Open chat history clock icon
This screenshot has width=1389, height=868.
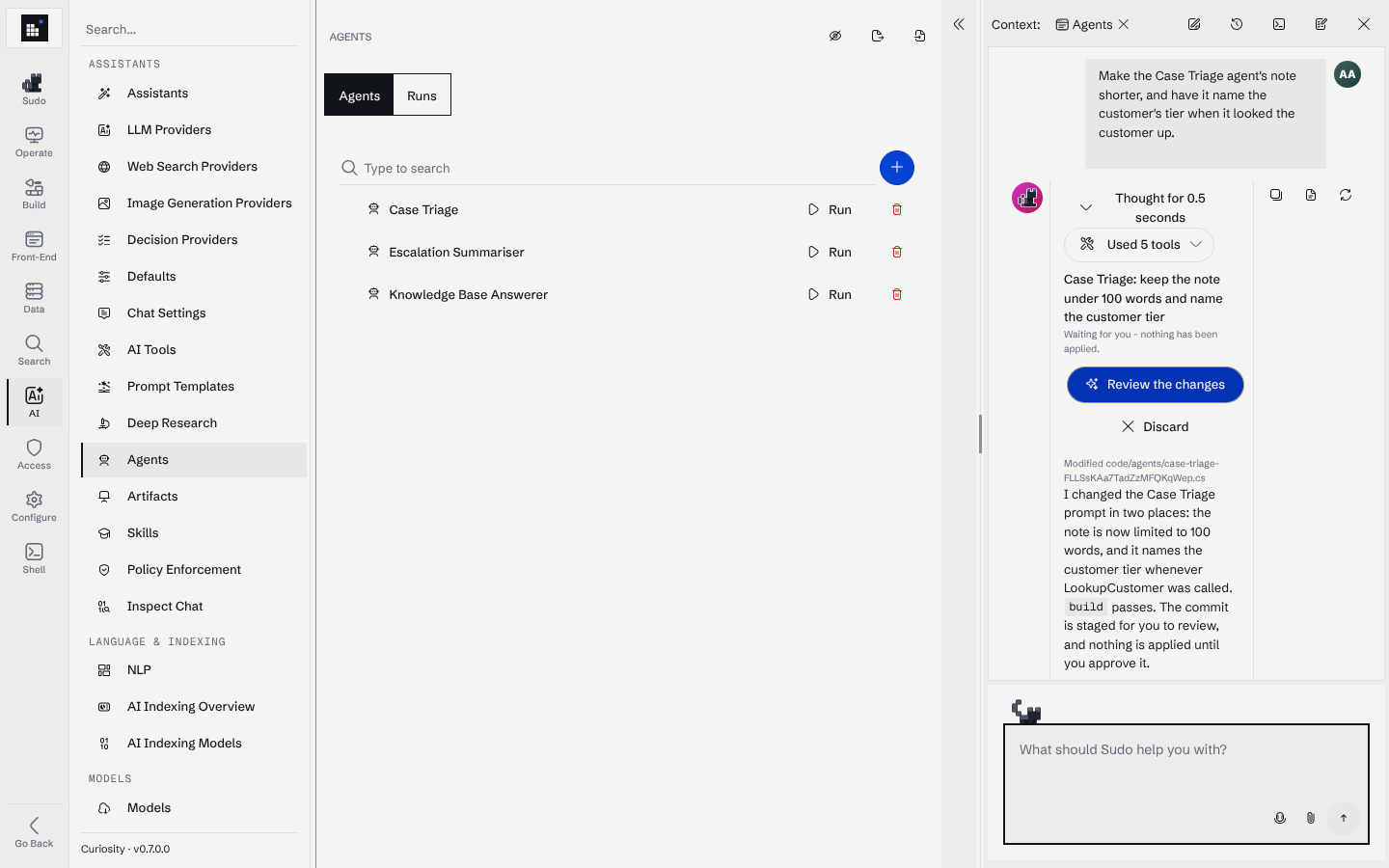tap(1237, 24)
